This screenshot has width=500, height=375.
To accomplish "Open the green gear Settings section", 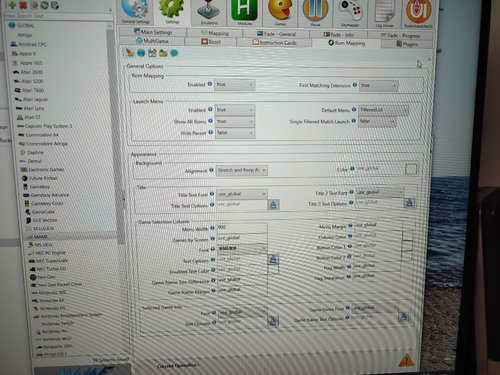I will click(172, 12).
